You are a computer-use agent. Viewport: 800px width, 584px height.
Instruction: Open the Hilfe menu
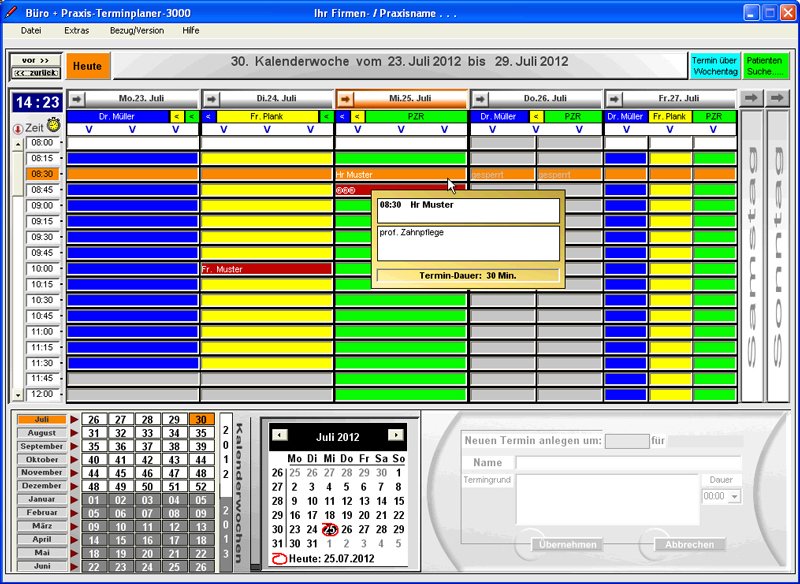tap(191, 31)
